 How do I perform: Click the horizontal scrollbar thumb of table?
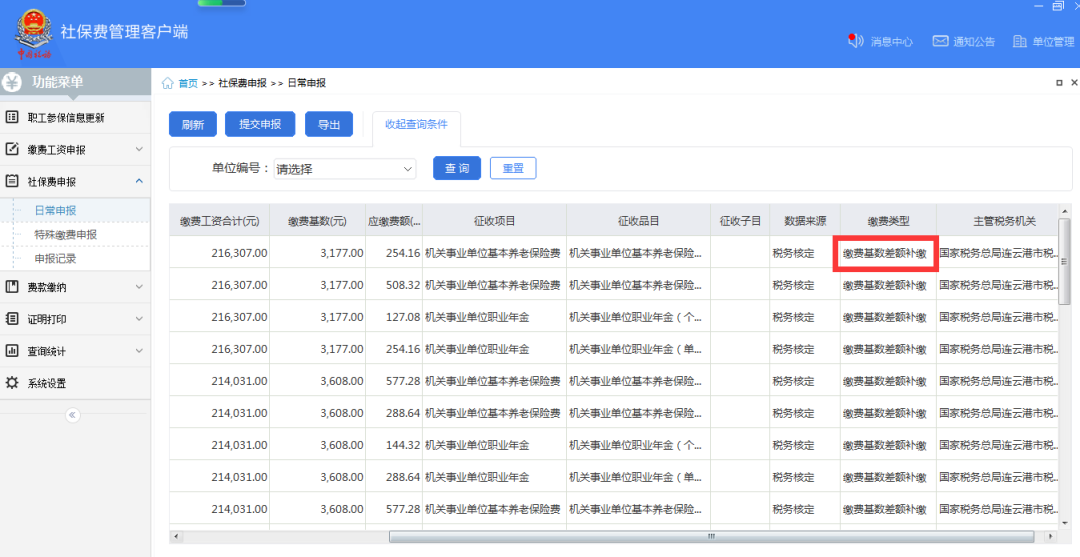coord(712,536)
